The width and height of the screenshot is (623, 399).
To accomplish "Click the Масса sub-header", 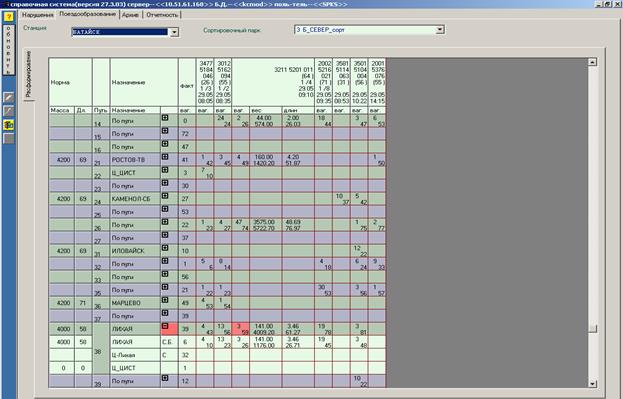I will (x=62, y=110).
